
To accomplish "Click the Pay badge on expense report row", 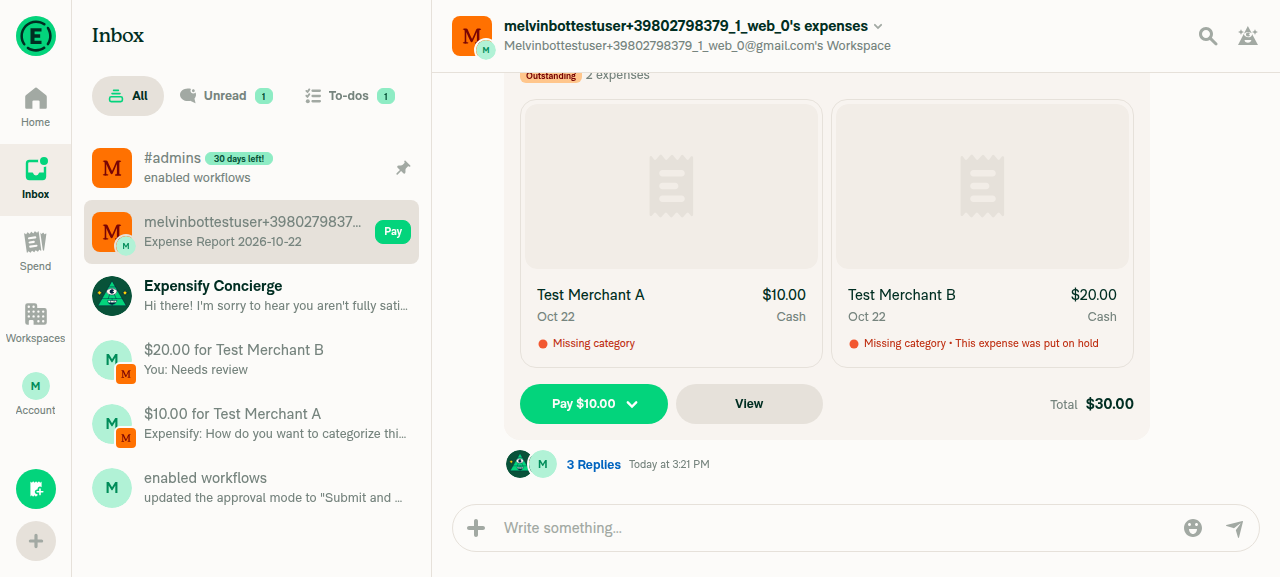I will [x=393, y=232].
